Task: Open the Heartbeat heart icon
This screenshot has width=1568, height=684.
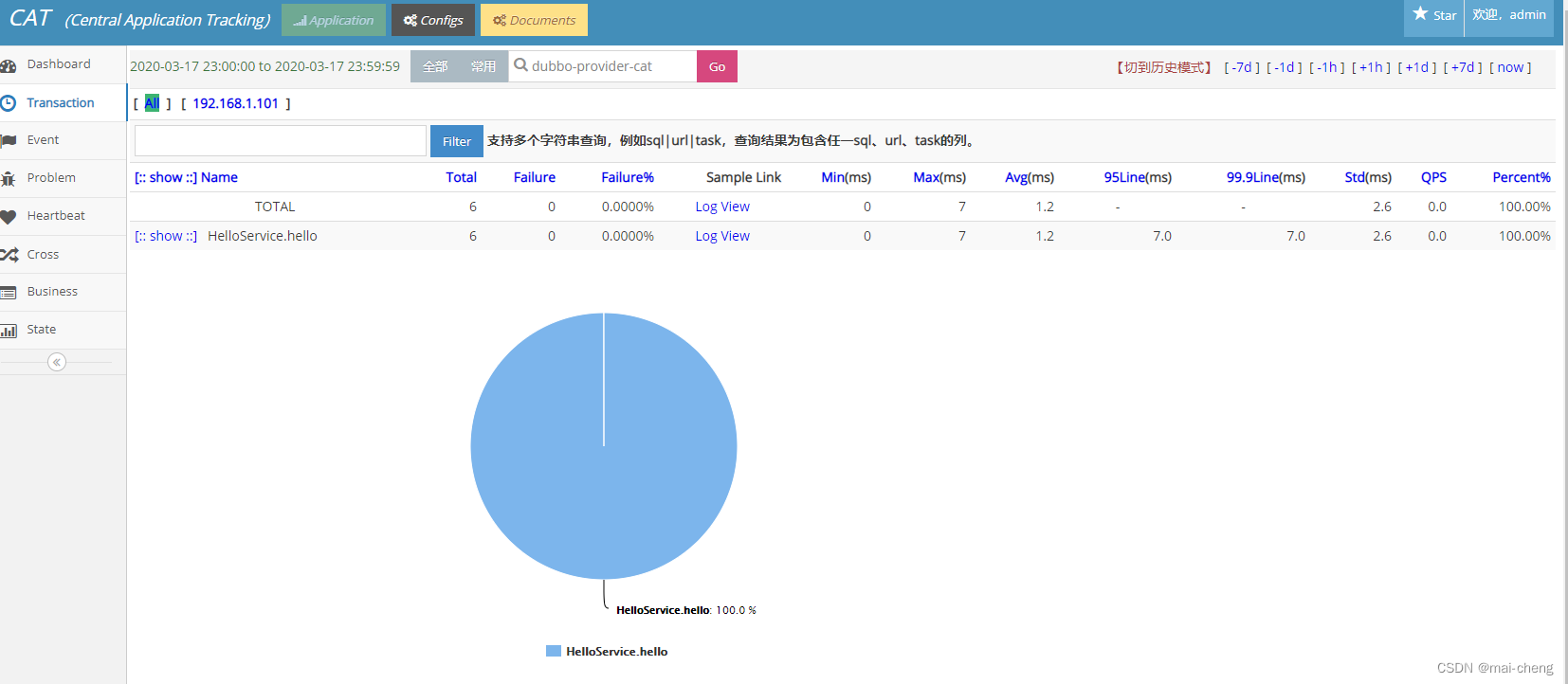Action: click(9, 217)
